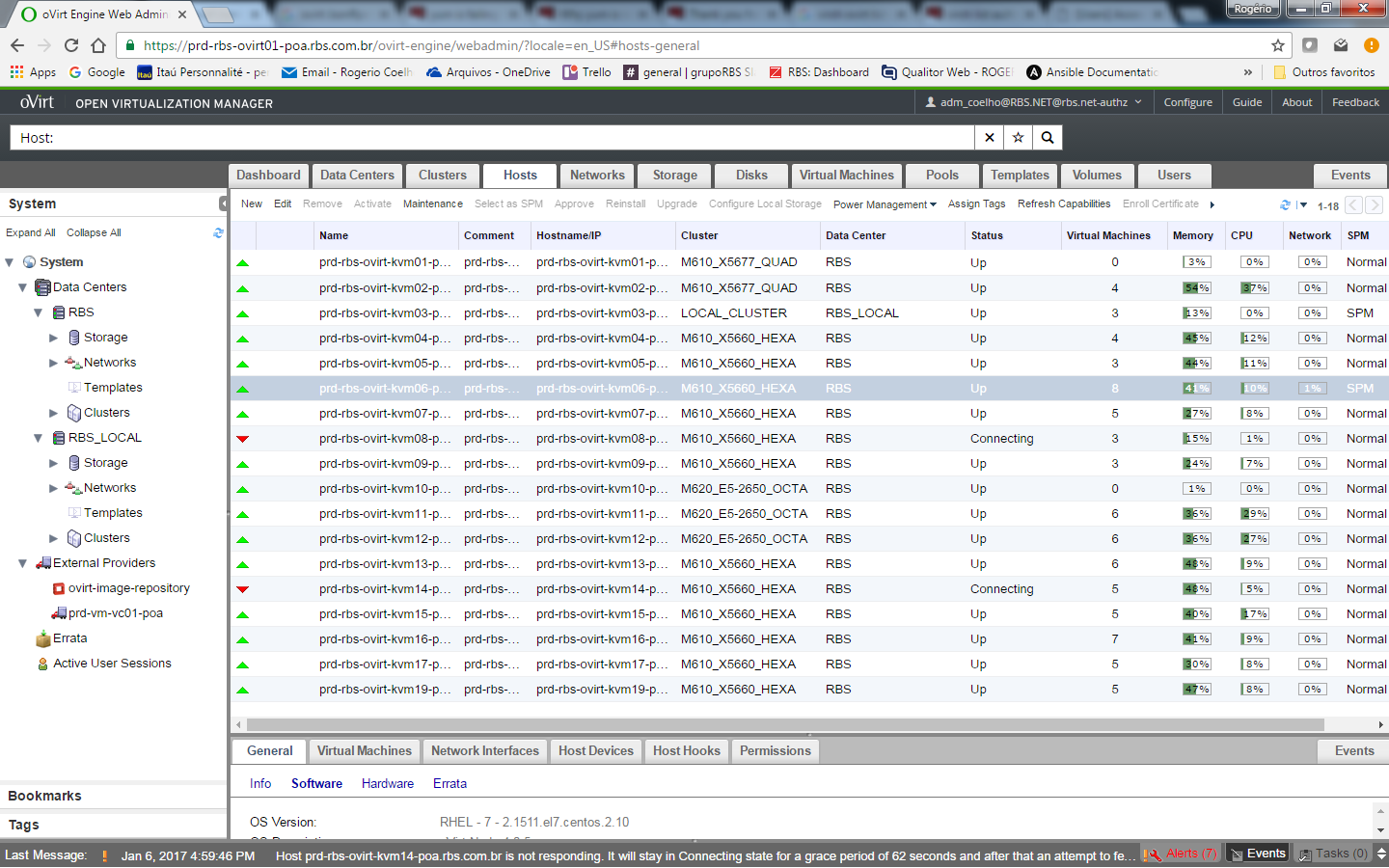Bookmark this page with Chrome star
The width and height of the screenshot is (1389, 868).
pyautogui.click(x=1277, y=45)
